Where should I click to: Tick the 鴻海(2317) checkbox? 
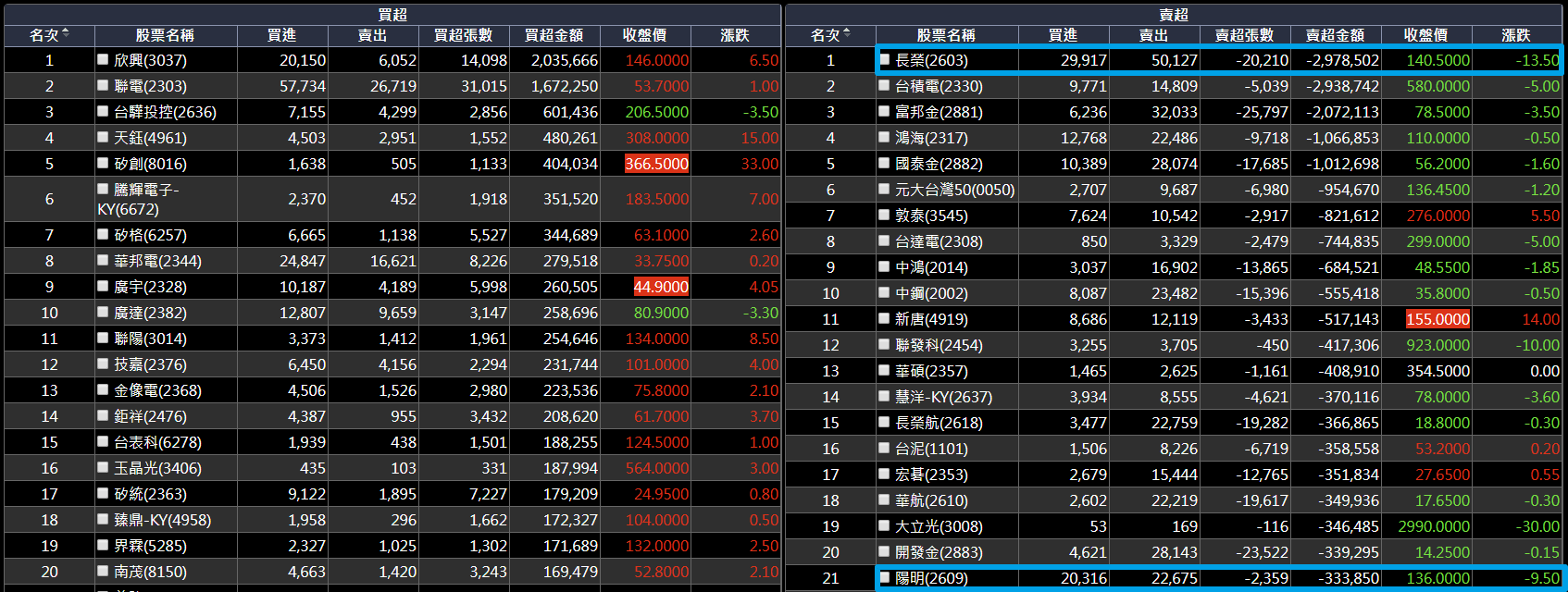pyautogui.click(x=884, y=137)
